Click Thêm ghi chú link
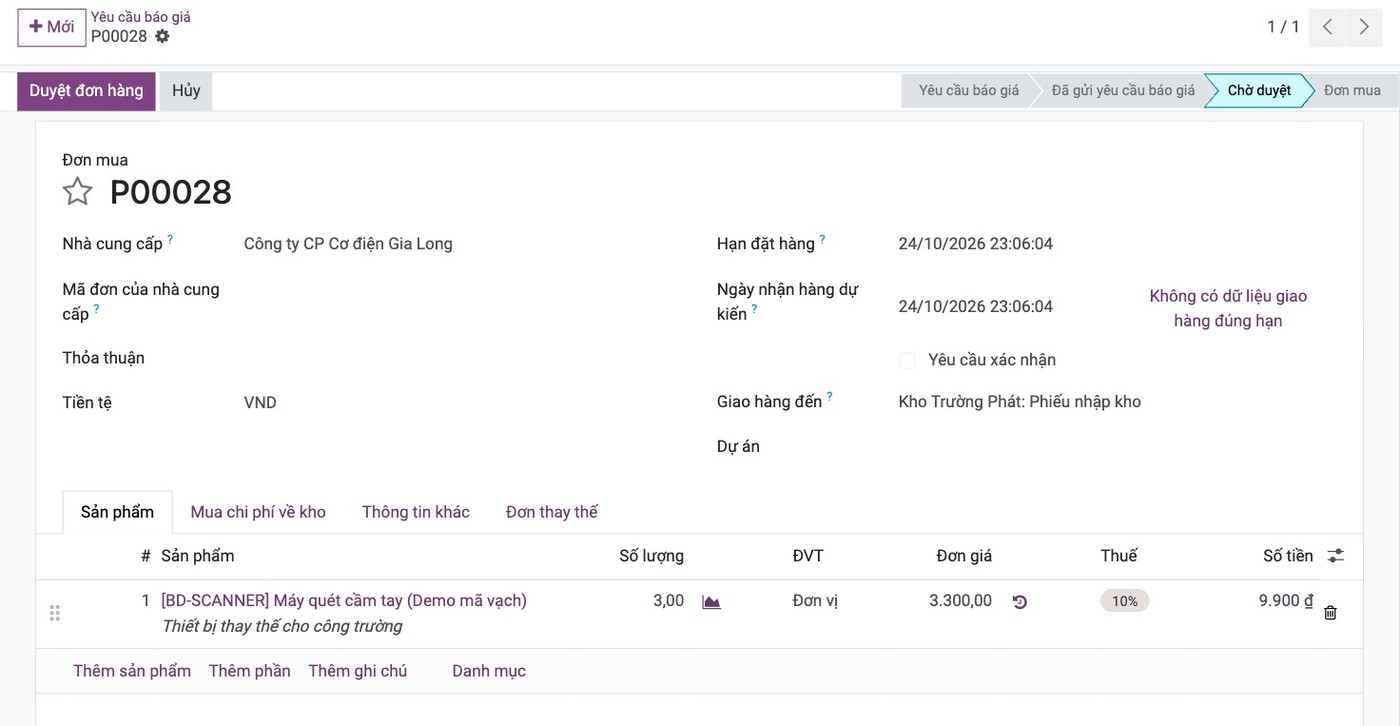The width and height of the screenshot is (1400, 726). point(358,671)
